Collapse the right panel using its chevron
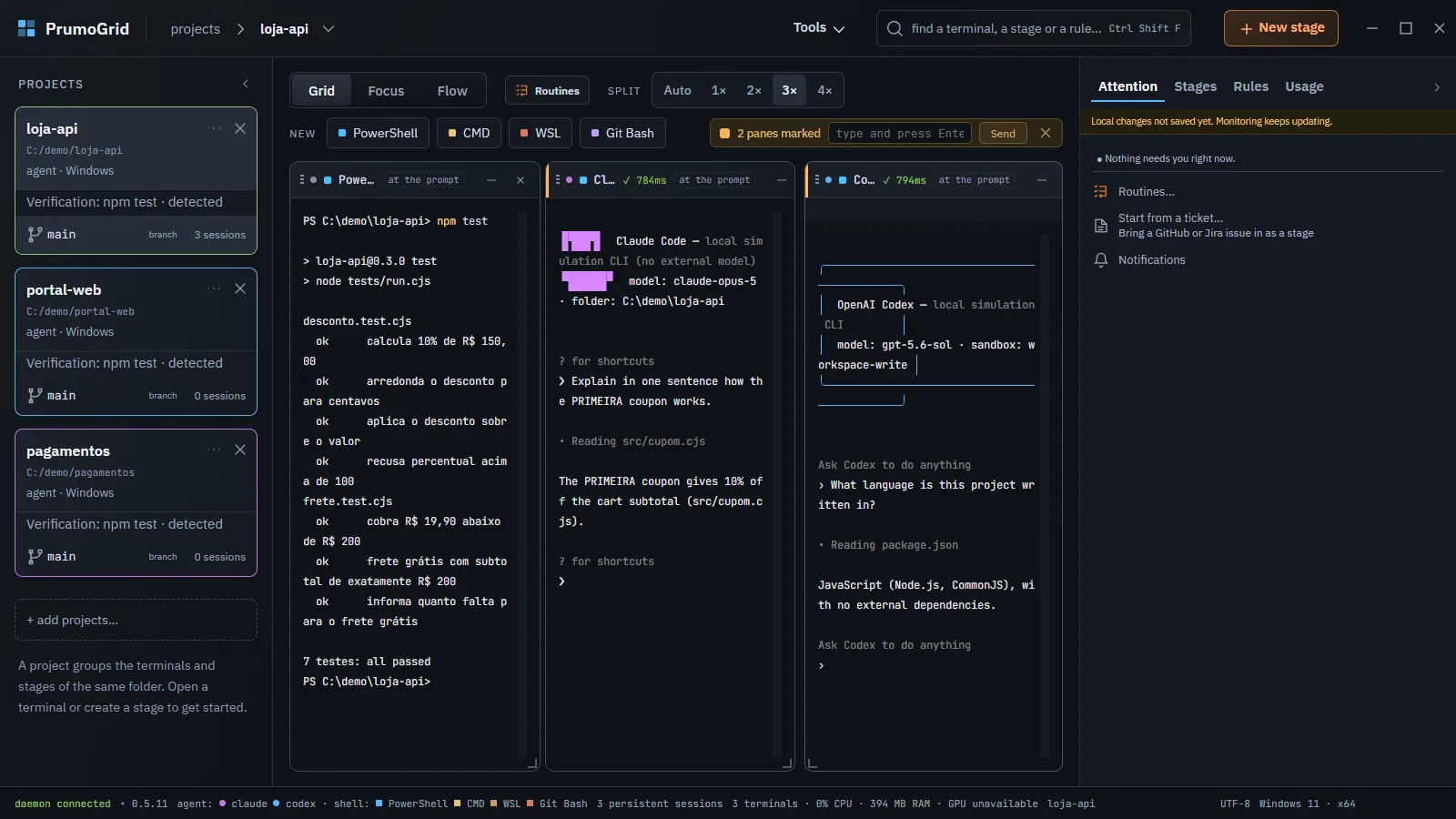Screen dimensions: 1456x819 pyautogui.click(x=1437, y=87)
